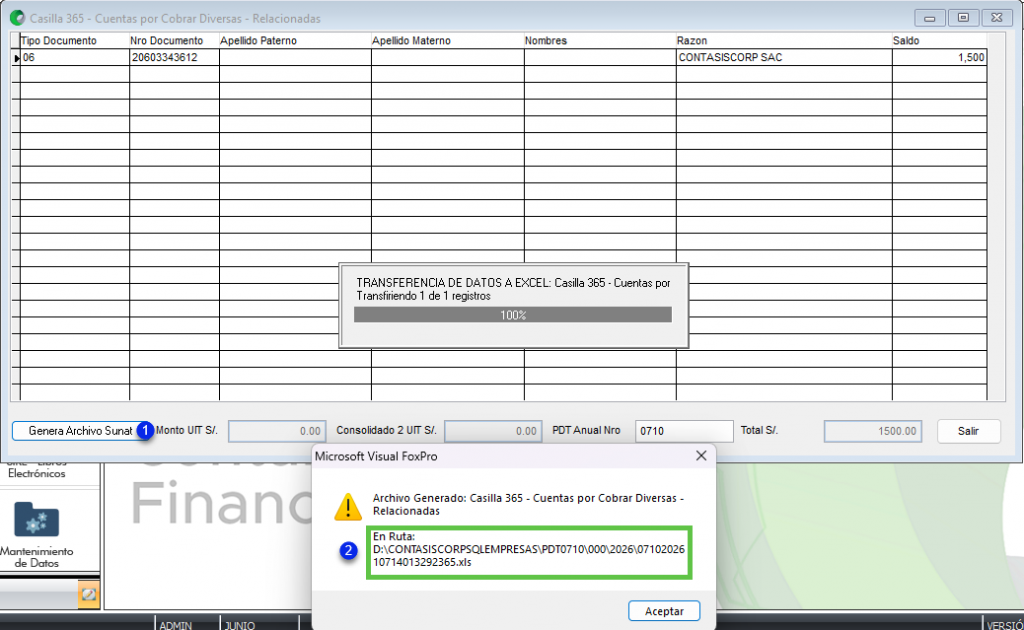Select the Saldo cell showing 1,500
The image size is (1024, 630).
tap(939, 57)
